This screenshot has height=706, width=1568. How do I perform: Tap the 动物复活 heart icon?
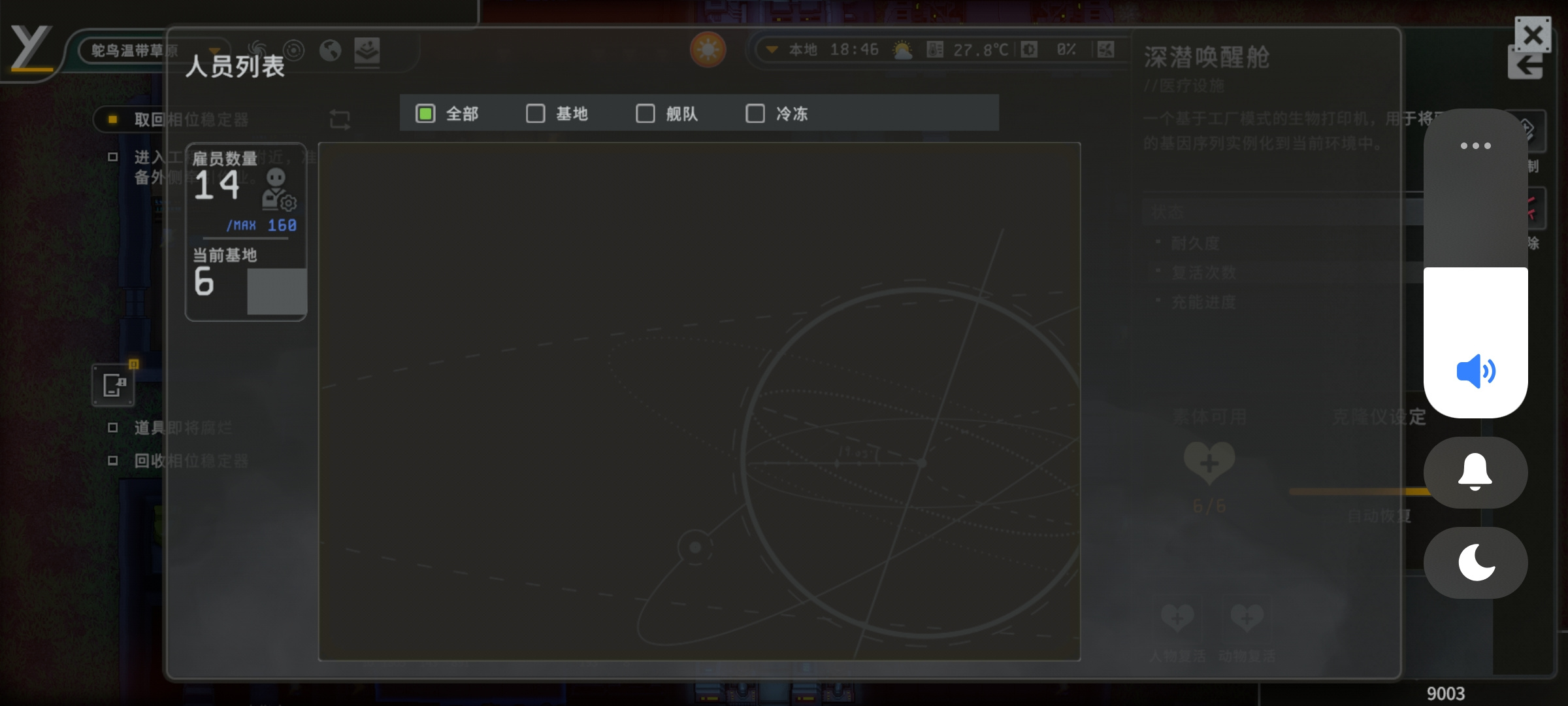coord(1247,618)
